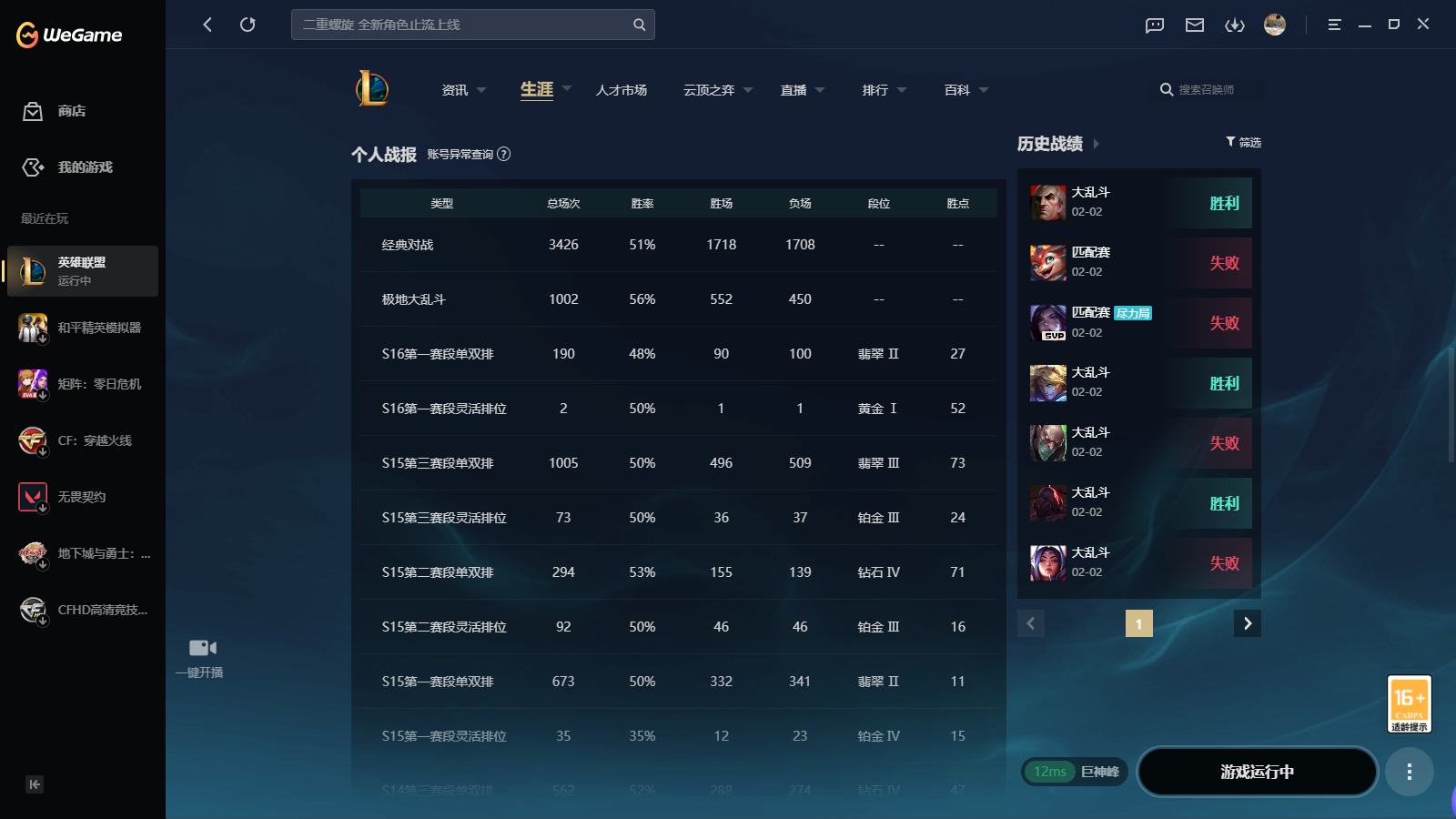Click the 经典对战 row label
The image size is (1456, 819).
408,245
